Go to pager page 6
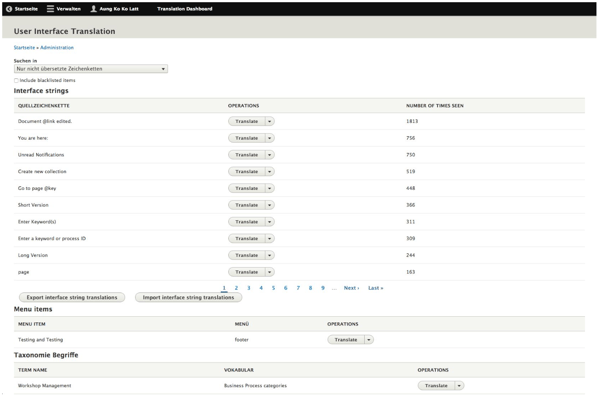The image size is (600, 396). (285, 288)
